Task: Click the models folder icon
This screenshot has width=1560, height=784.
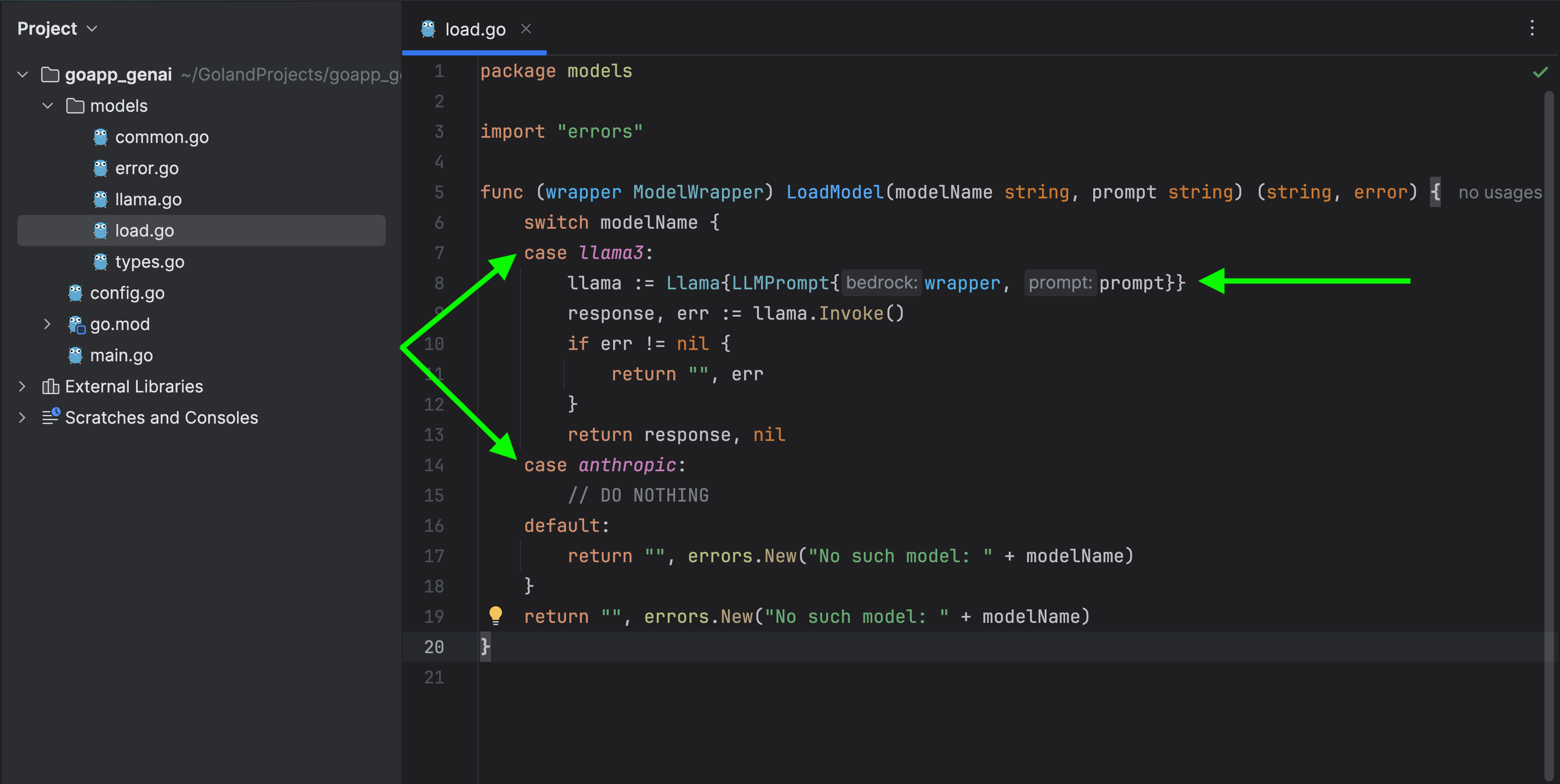Action: click(75, 106)
